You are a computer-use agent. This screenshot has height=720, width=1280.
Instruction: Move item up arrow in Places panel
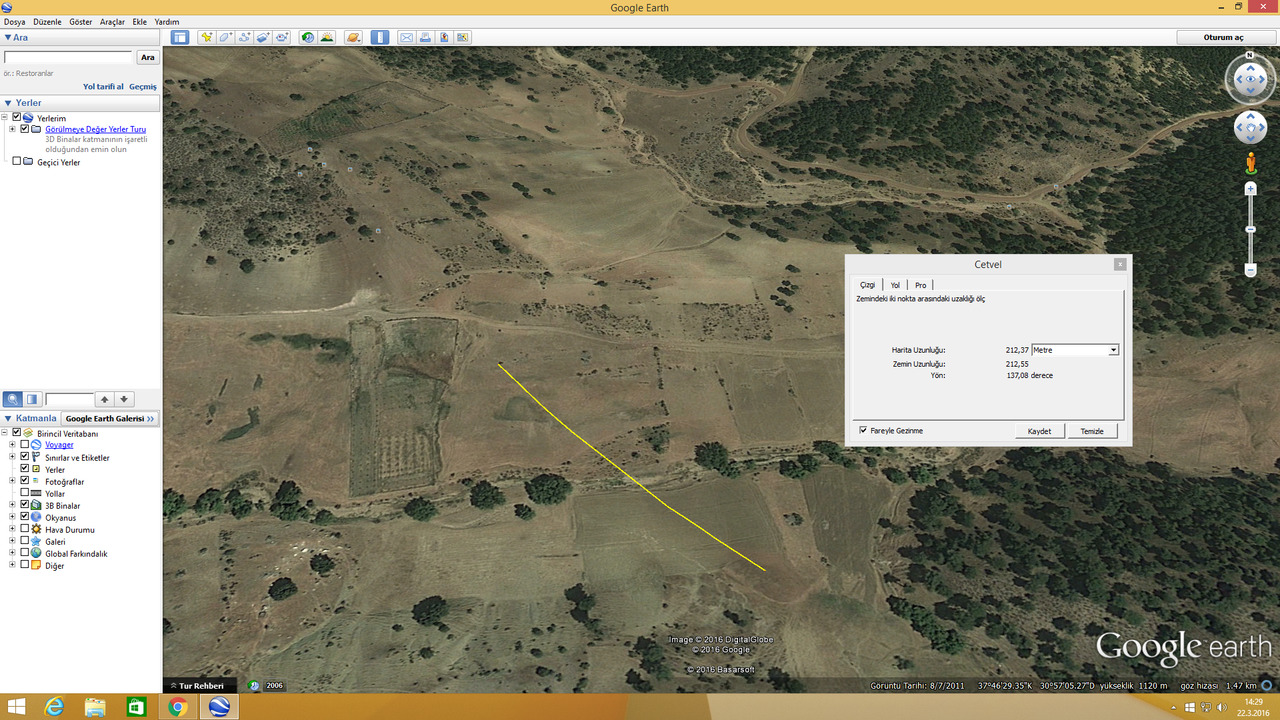click(x=104, y=399)
